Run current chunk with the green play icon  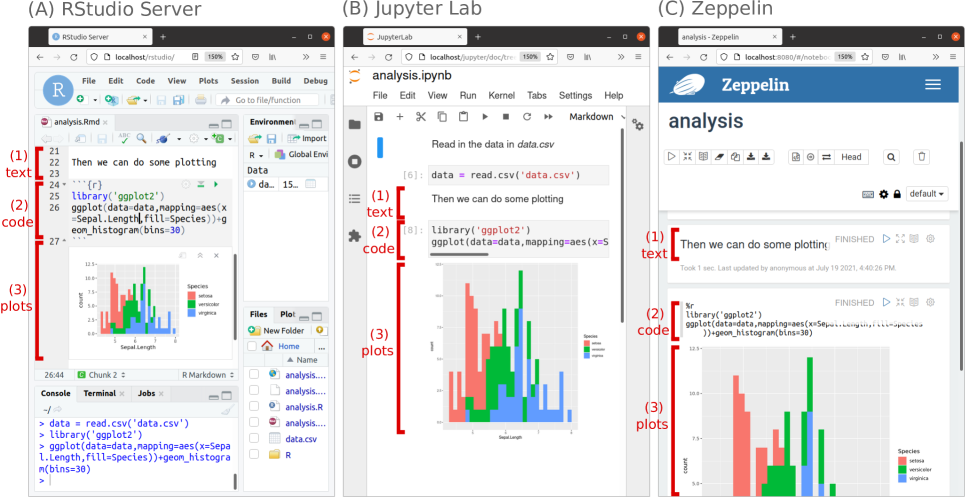tap(216, 184)
